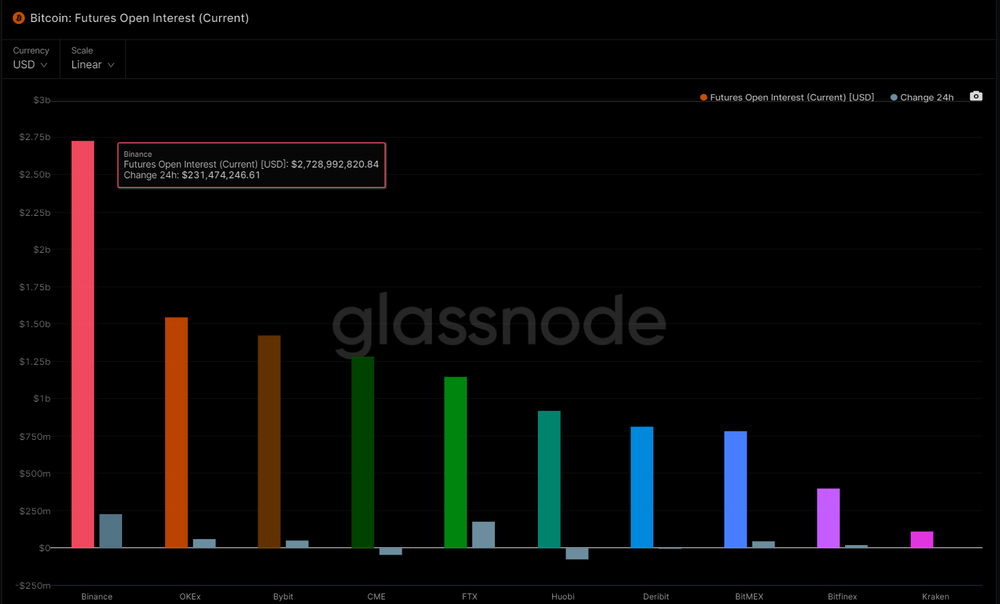Image resolution: width=1000 pixels, height=604 pixels.
Task: Click the OKEx Change 24h bar
Action: click(204, 543)
